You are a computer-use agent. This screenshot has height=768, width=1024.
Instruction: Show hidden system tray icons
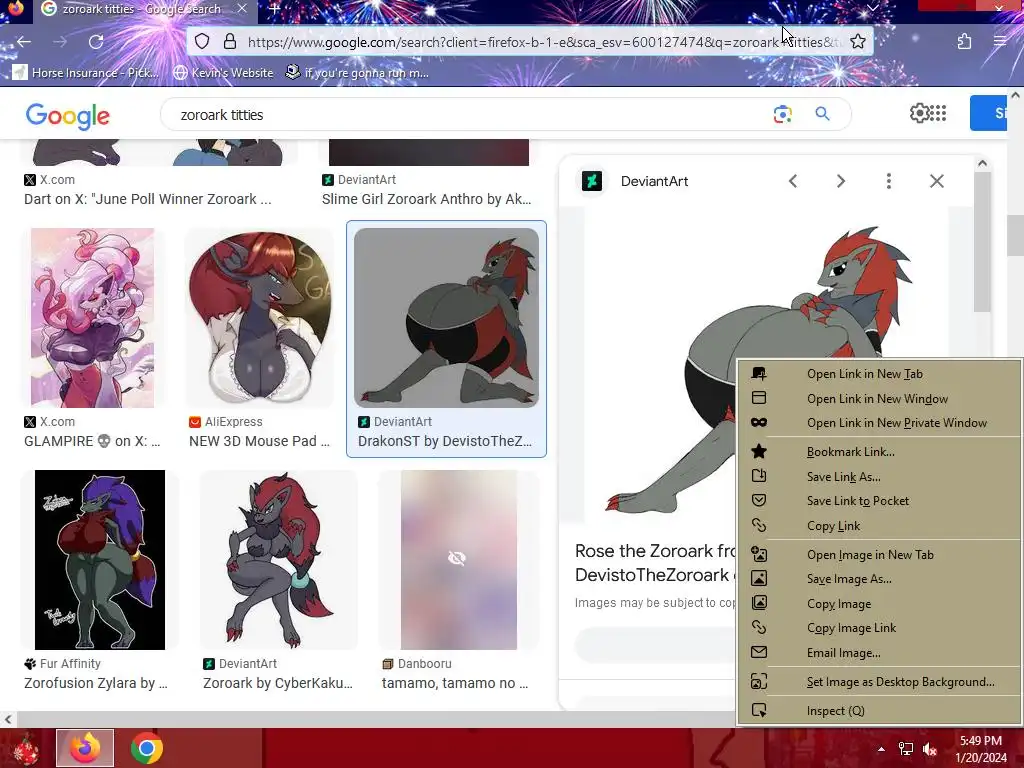(x=881, y=749)
